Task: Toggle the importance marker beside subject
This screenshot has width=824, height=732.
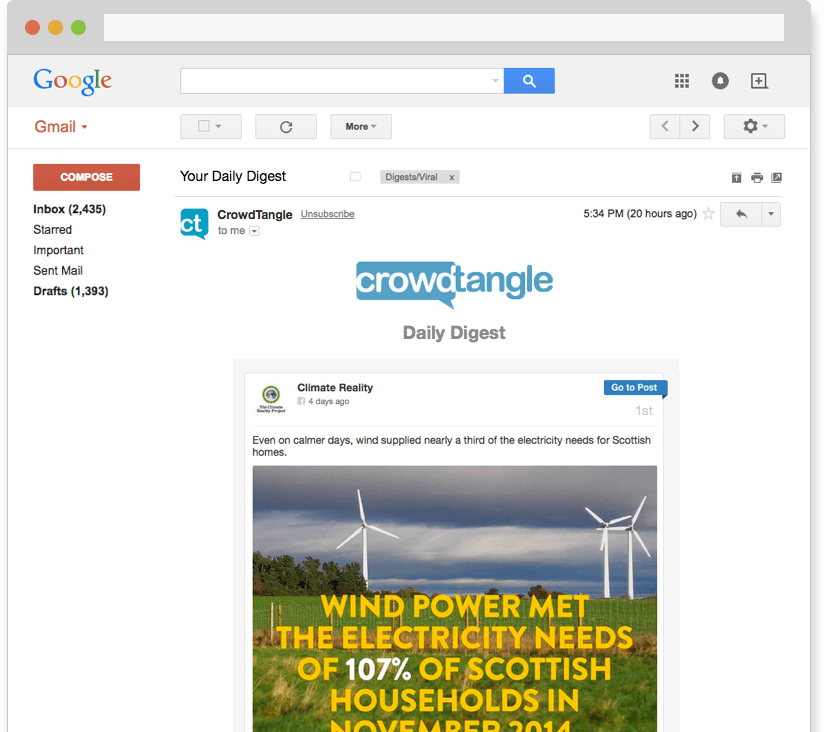Action: coord(356,177)
